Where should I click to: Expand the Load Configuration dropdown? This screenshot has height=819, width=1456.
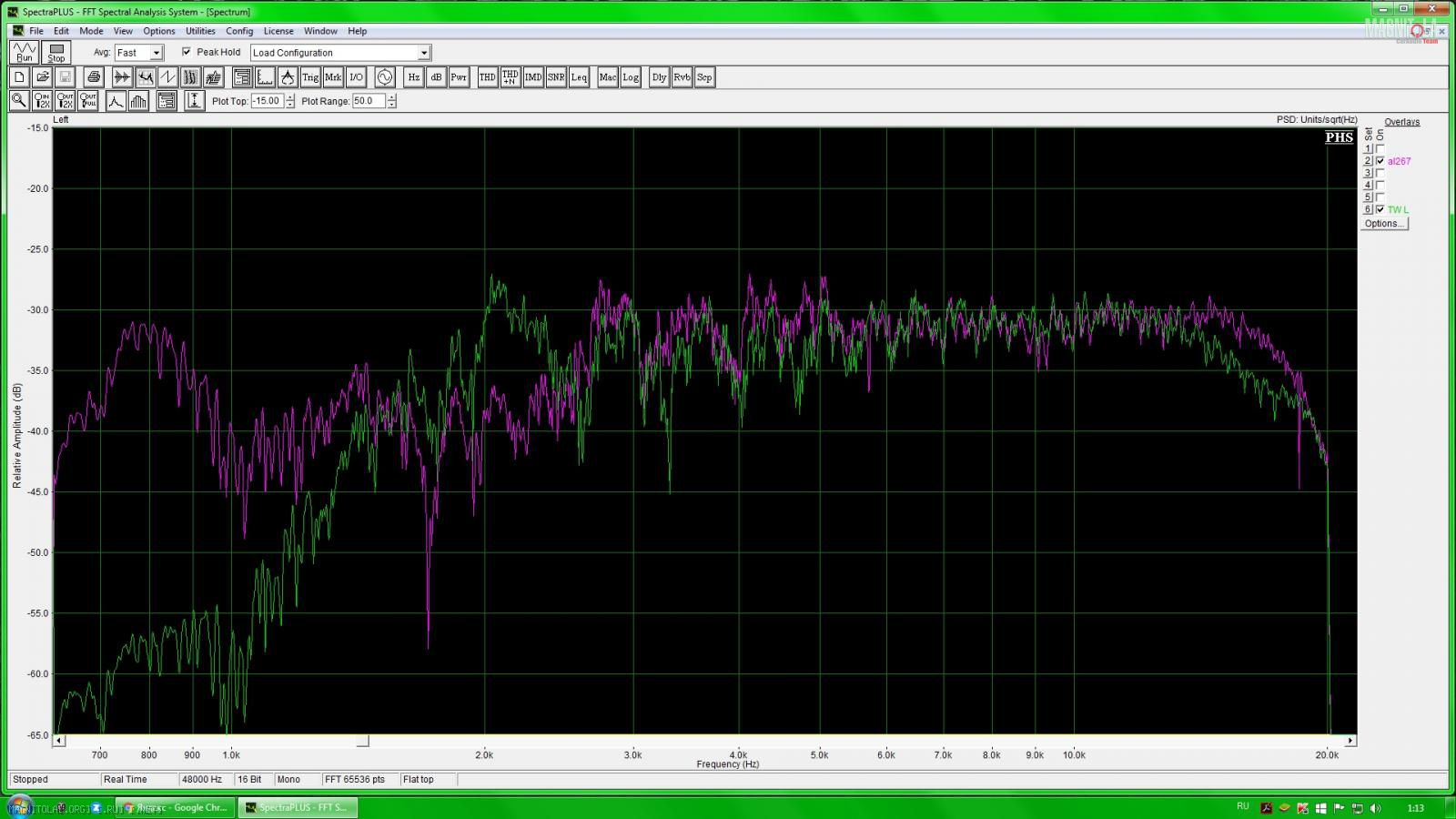point(423,53)
